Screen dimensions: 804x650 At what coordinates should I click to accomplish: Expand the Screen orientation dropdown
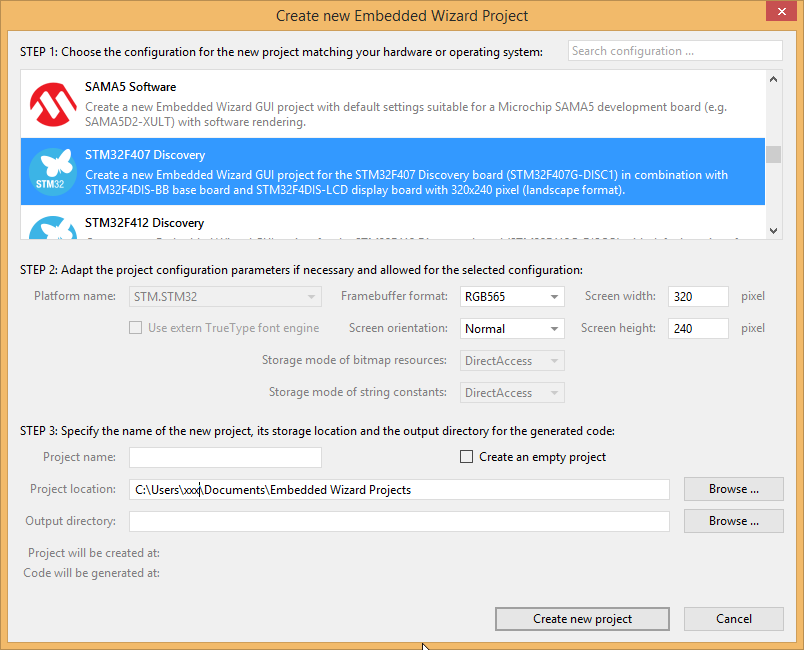click(x=512, y=329)
